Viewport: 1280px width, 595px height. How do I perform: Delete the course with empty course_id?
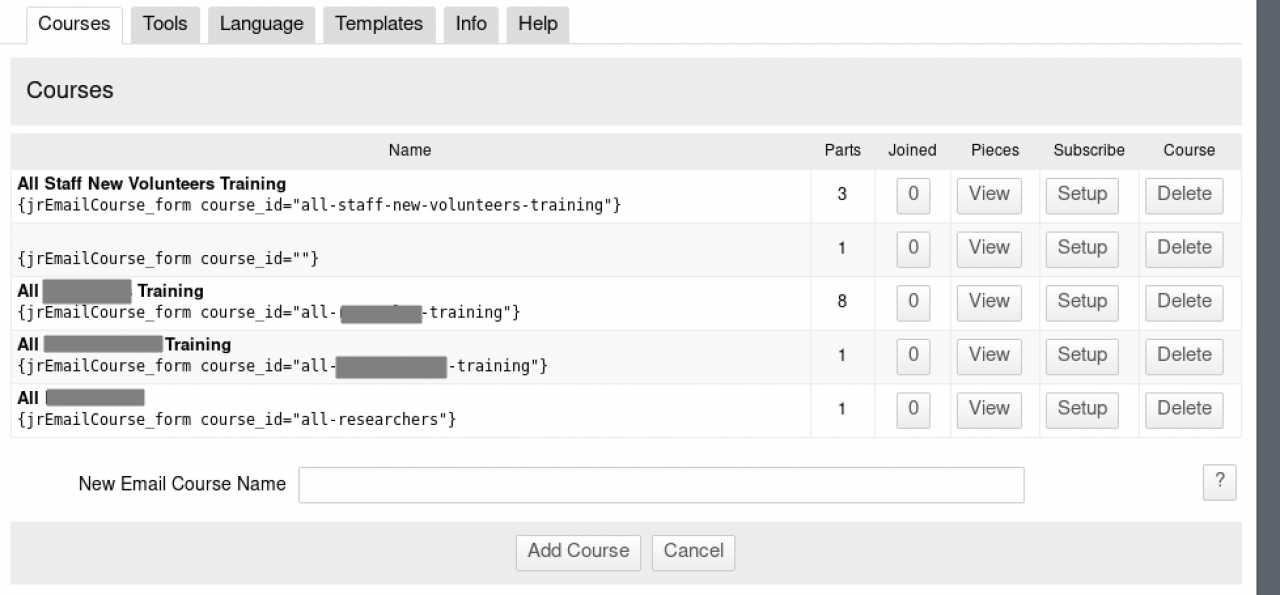tap(1184, 248)
